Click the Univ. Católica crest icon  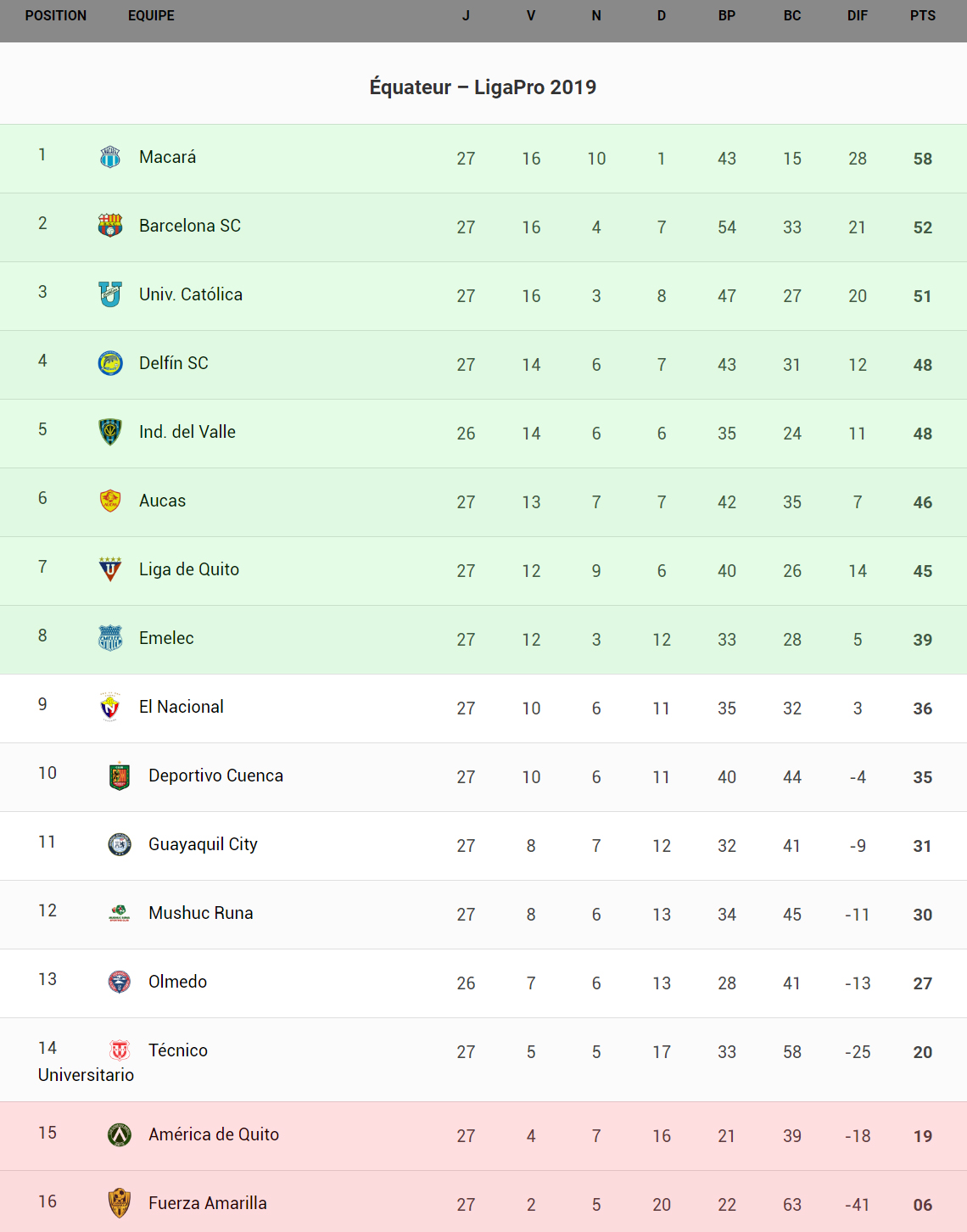pos(110,294)
